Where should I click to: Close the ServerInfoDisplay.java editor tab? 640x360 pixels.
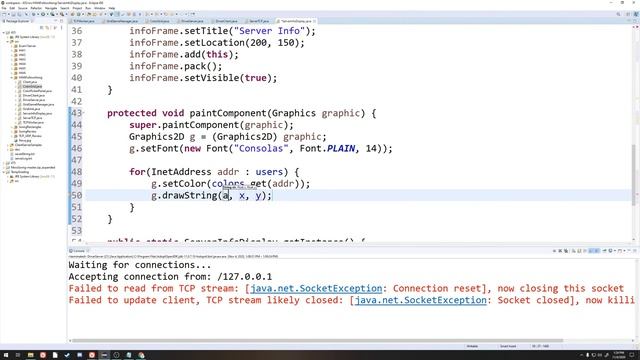point(314,21)
